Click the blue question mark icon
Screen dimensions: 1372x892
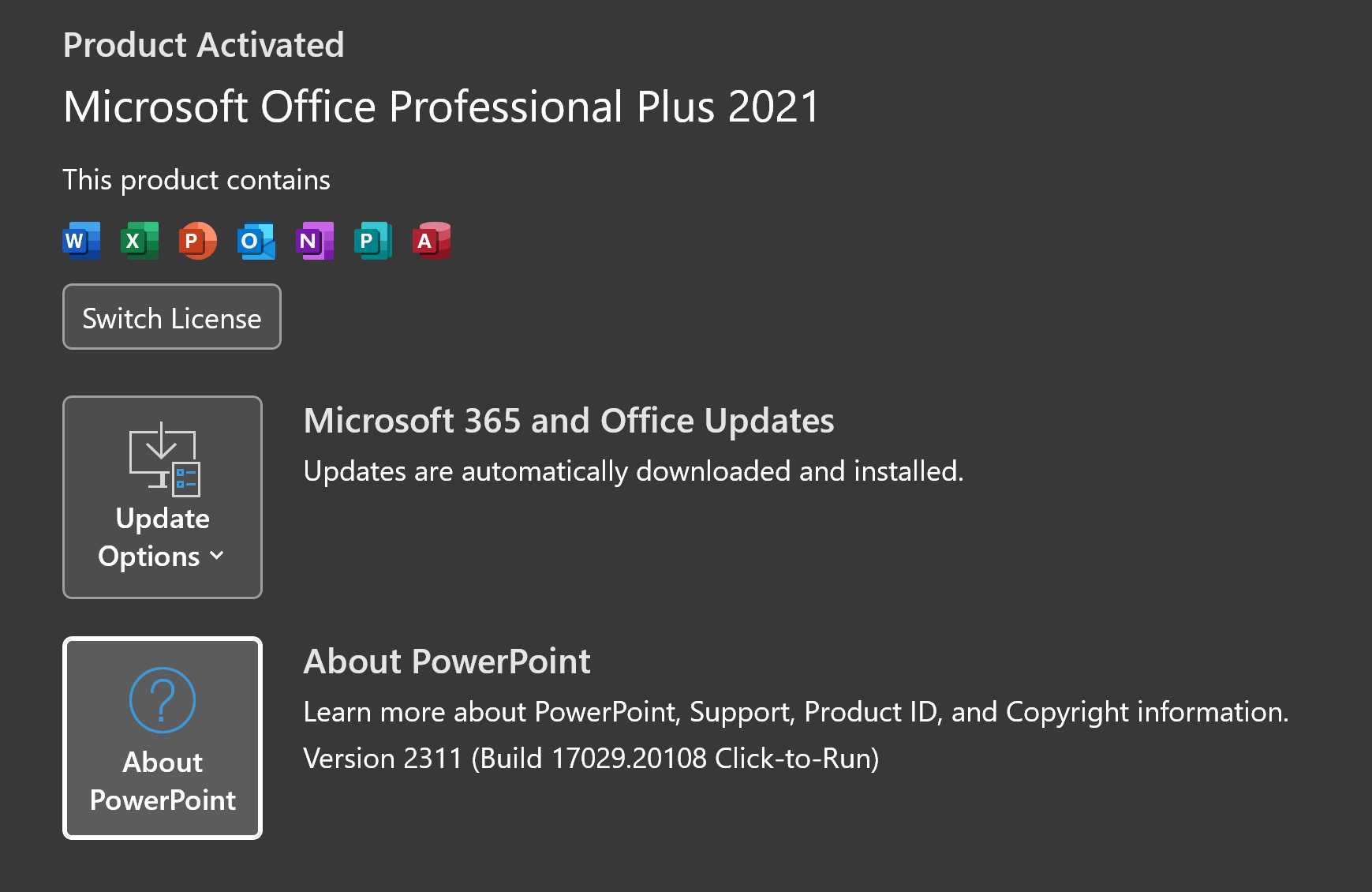click(x=163, y=700)
